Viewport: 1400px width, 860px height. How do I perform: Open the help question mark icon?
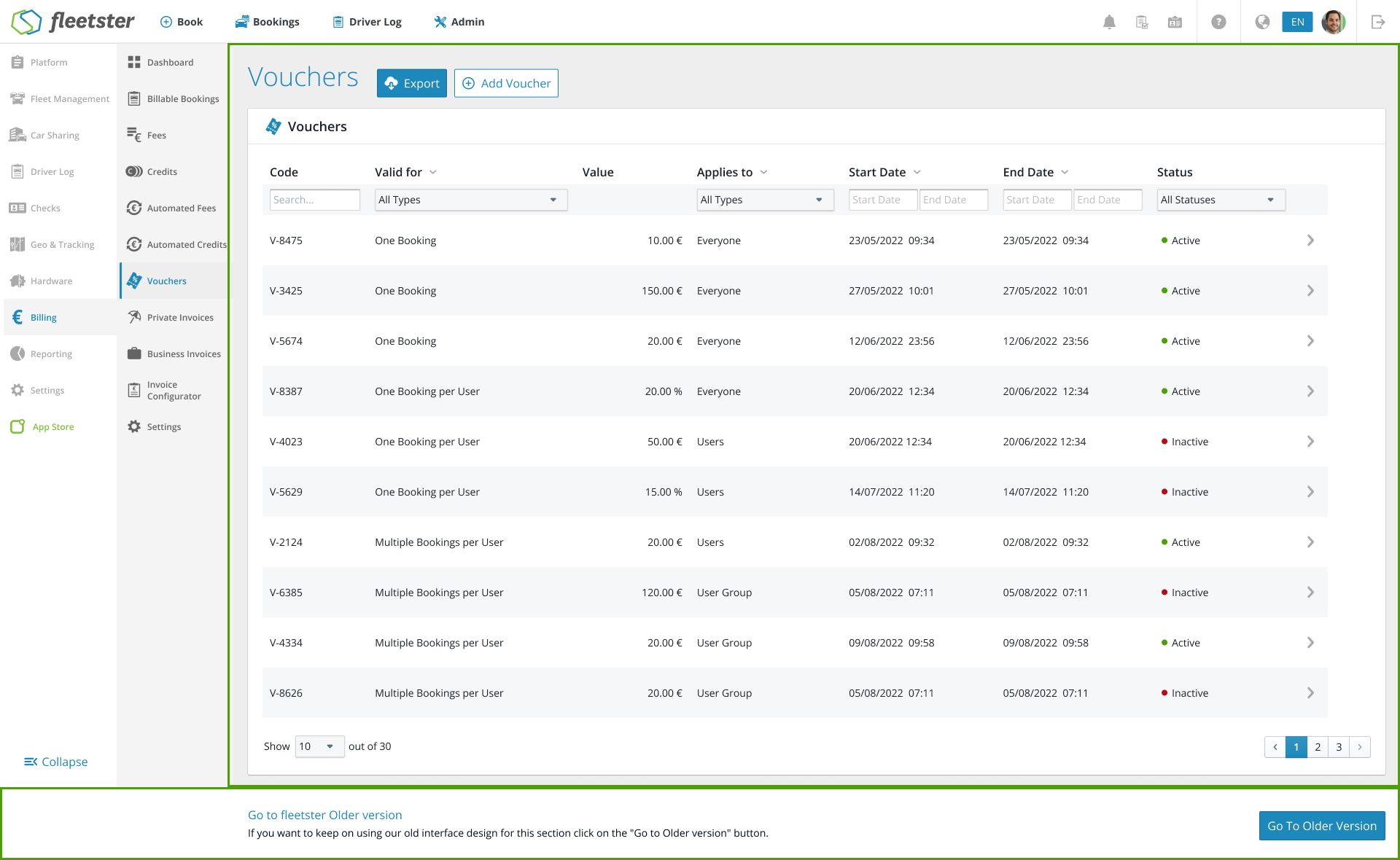(x=1218, y=22)
